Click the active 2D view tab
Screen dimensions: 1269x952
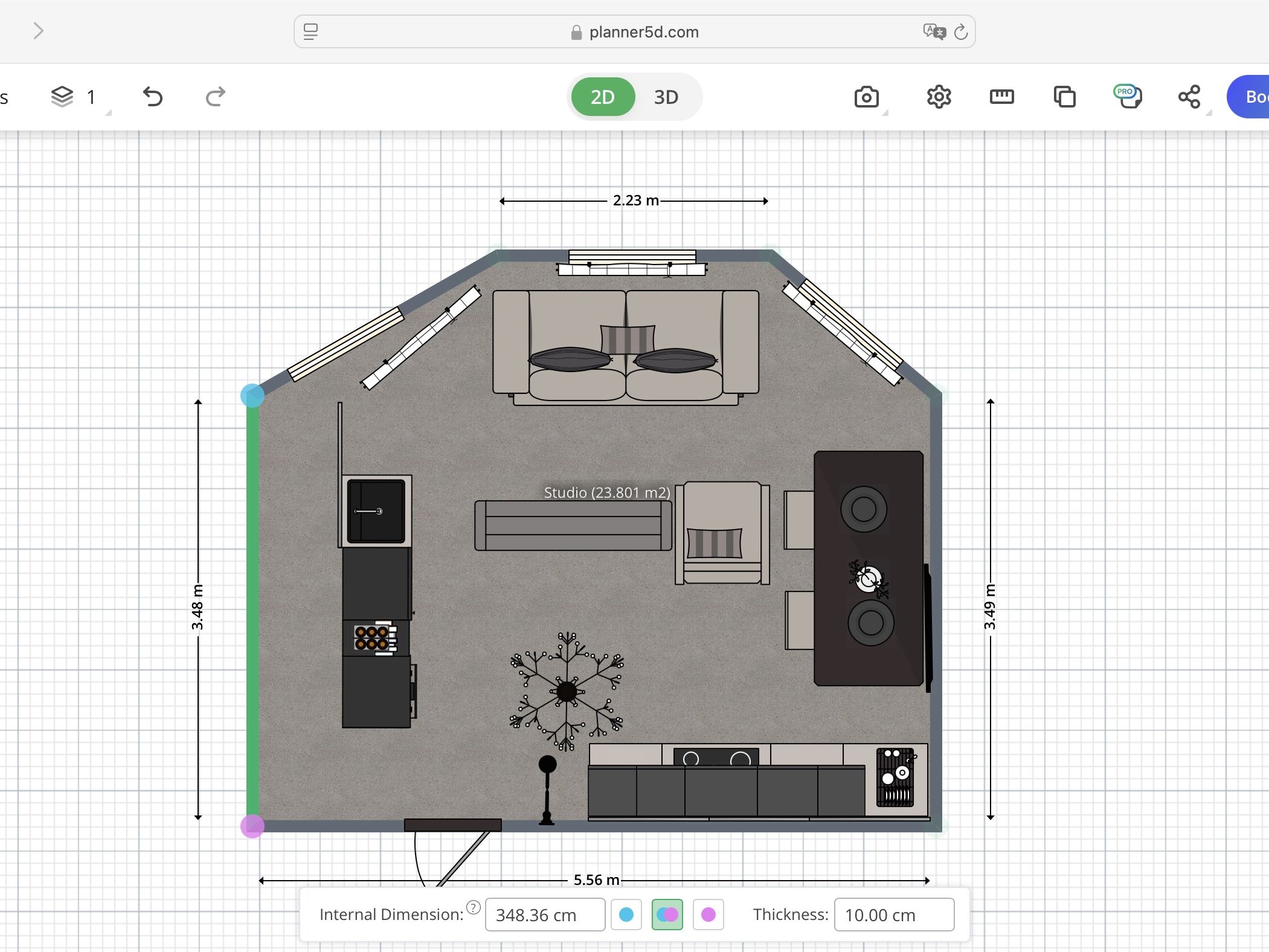(602, 97)
